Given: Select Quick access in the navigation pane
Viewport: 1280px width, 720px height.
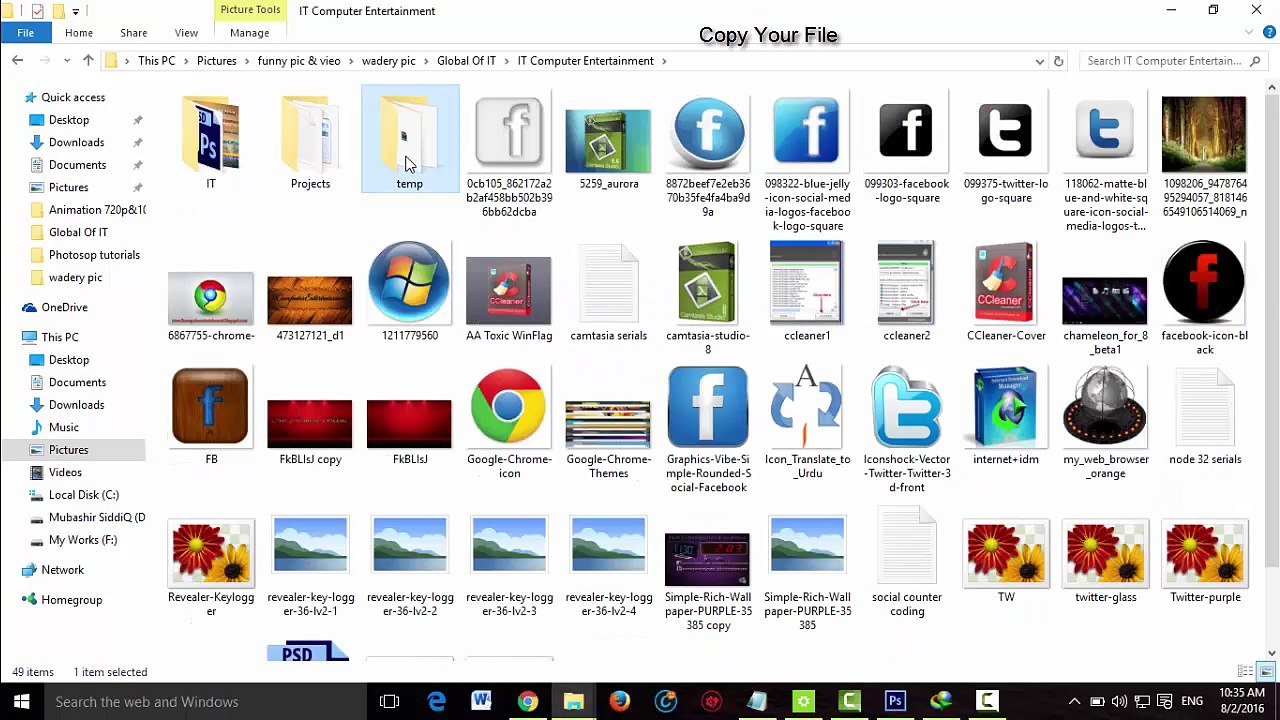Looking at the screenshot, I should 73,97.
